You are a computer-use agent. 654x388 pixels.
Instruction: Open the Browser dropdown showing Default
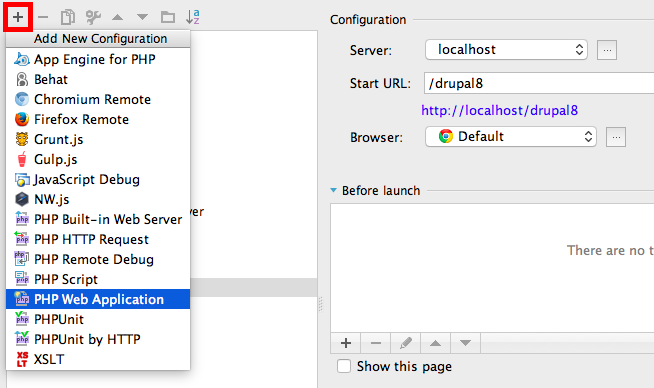(511, 136)
